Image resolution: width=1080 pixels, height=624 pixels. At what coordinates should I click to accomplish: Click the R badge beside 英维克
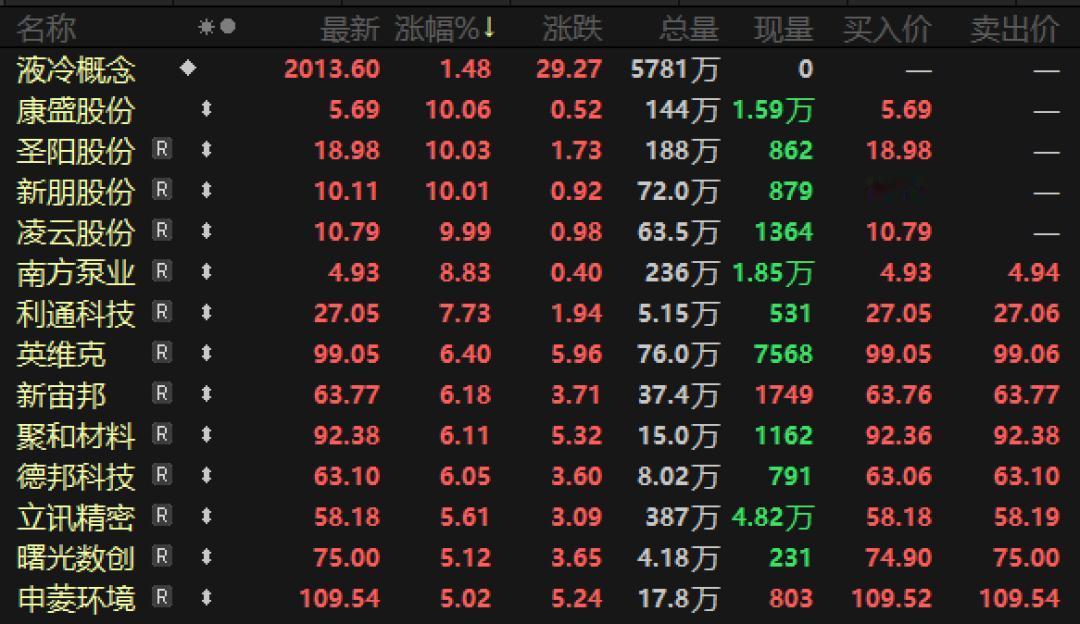tap(162, 353)
